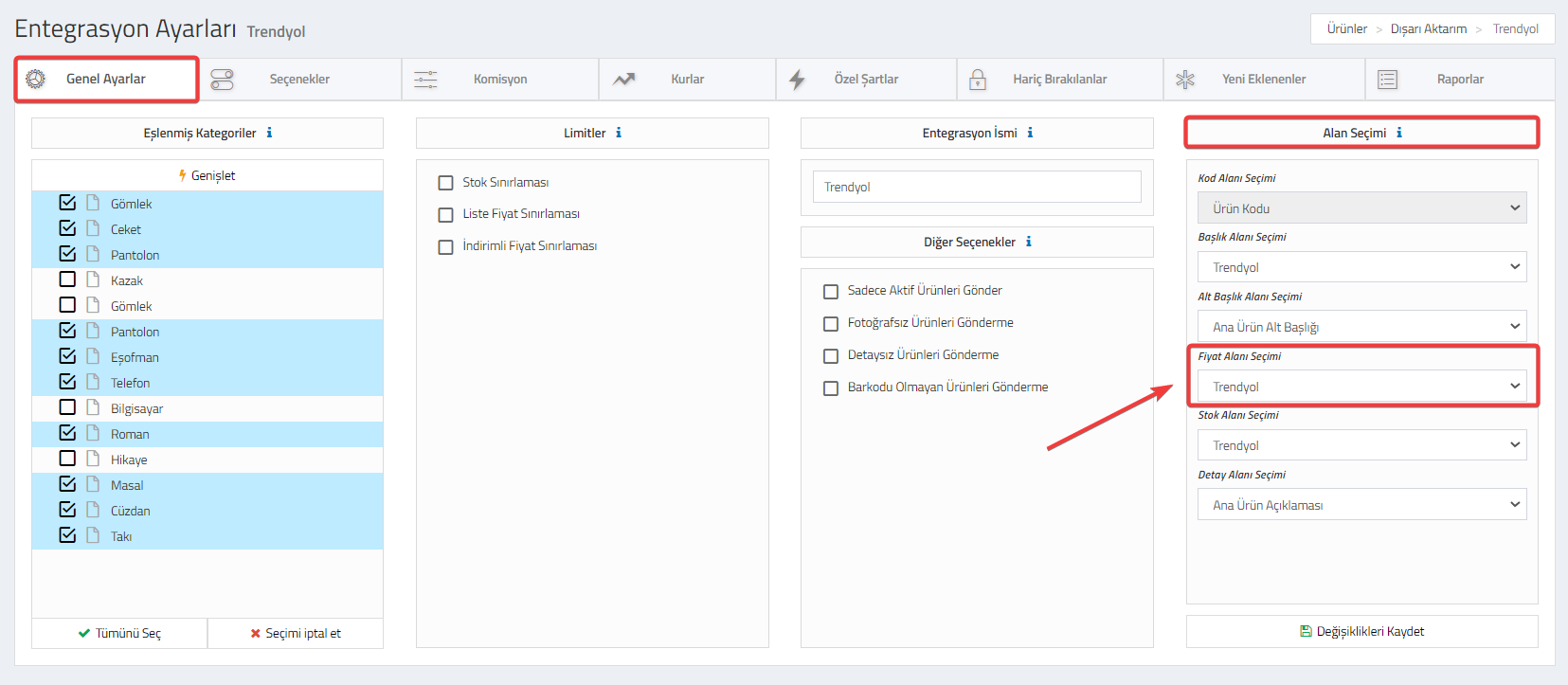Go to the Hariç Bırakılanlar tab
Viewport: 1568px width, 685px height.
[x=1059, y=80]
